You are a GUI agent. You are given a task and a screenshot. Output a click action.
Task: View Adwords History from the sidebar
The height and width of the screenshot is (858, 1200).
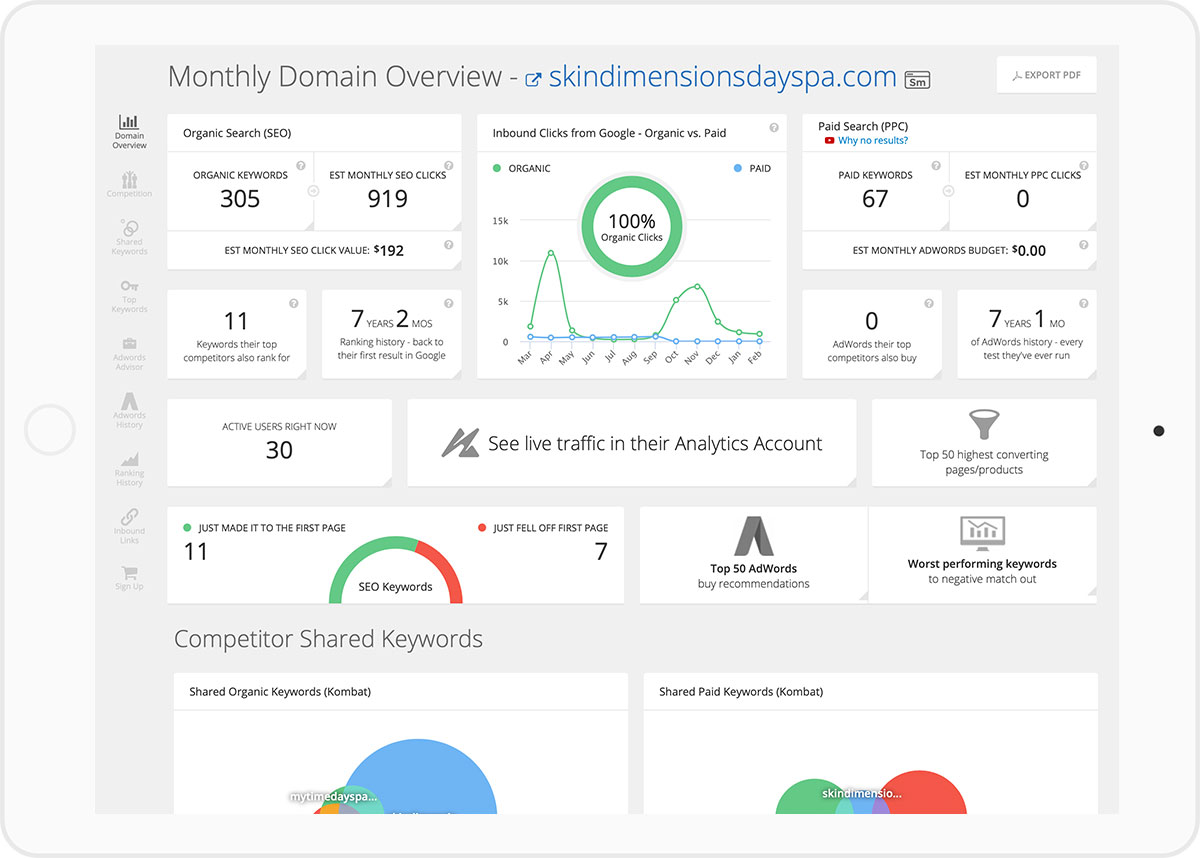coord(129,412)
